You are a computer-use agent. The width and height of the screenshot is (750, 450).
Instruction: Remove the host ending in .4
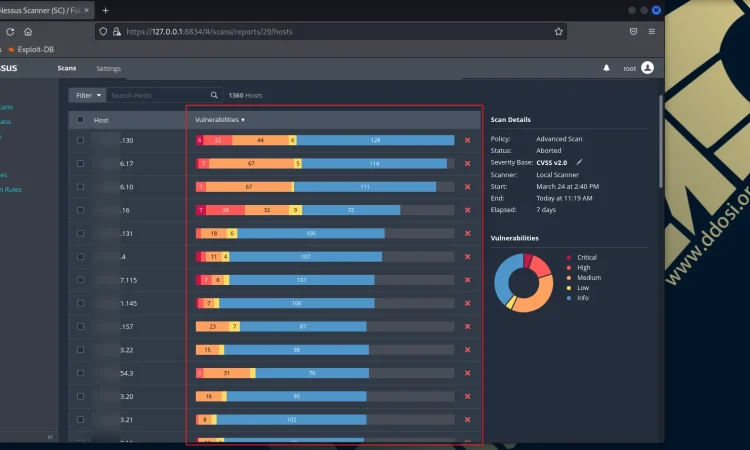(467, 257)
